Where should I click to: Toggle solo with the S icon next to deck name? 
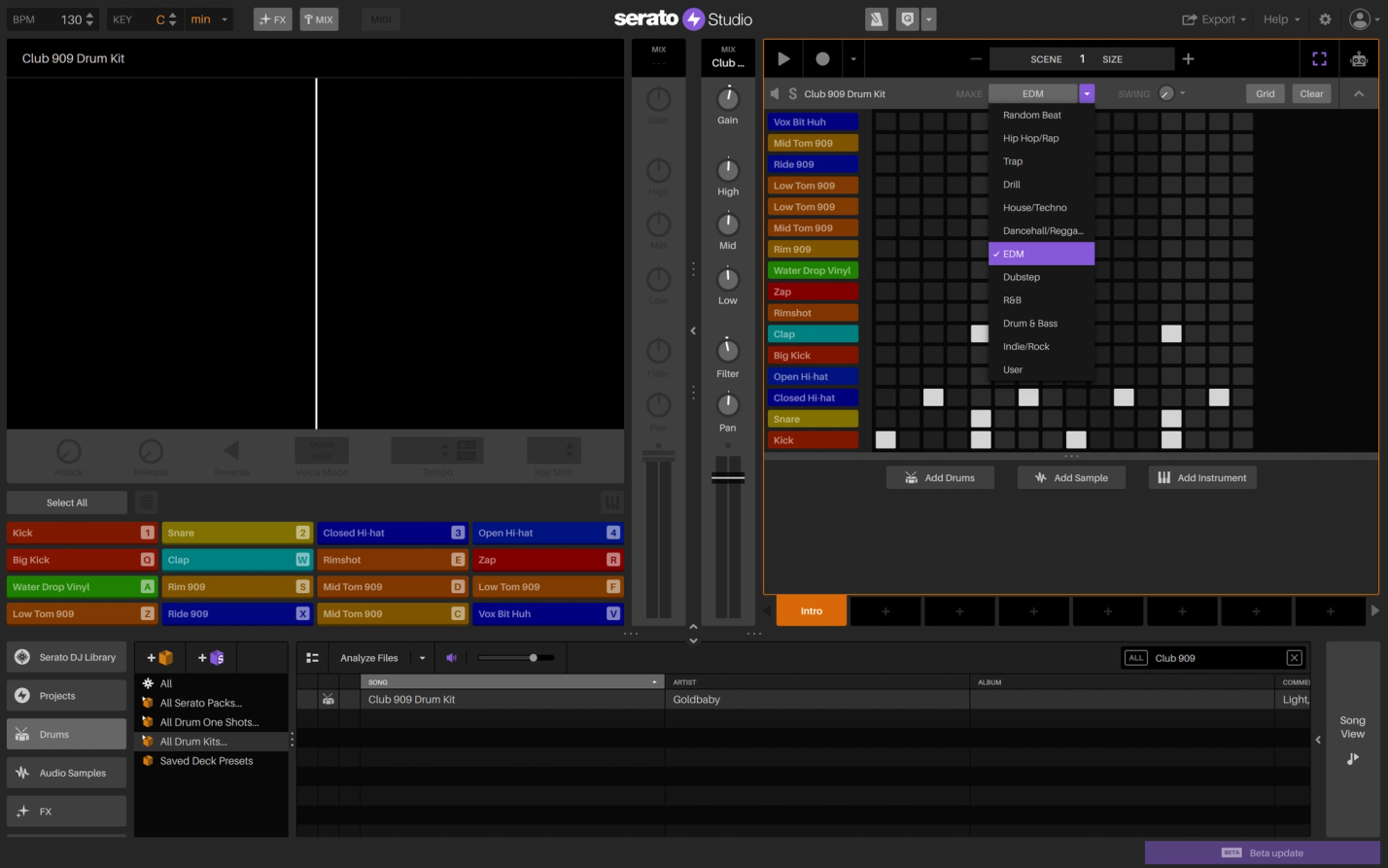792,93
